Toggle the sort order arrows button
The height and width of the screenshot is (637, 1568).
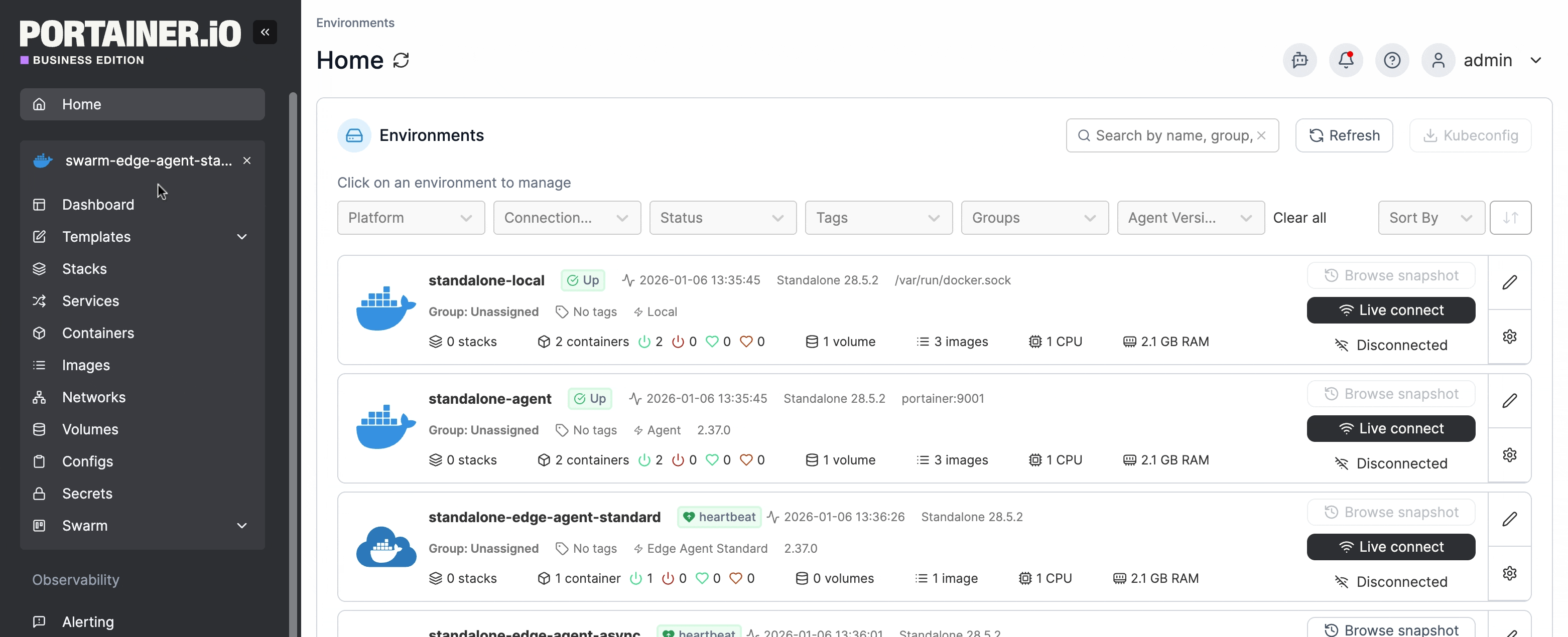coord(1510,218)
